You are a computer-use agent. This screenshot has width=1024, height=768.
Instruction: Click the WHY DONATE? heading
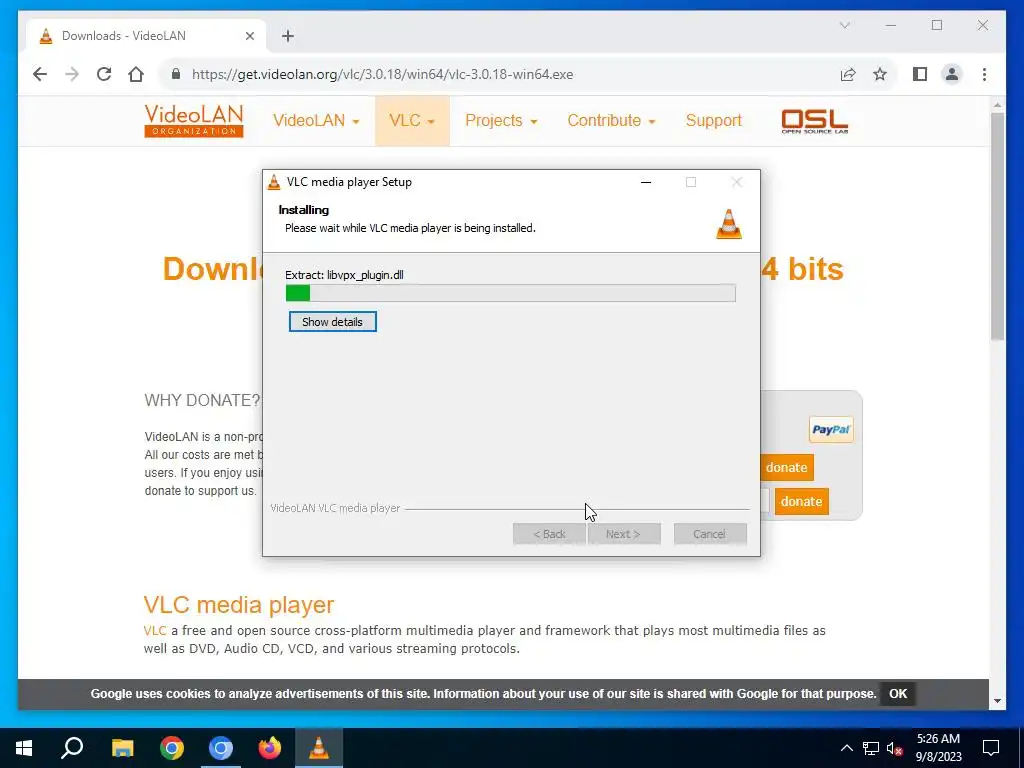pos(202,400)
